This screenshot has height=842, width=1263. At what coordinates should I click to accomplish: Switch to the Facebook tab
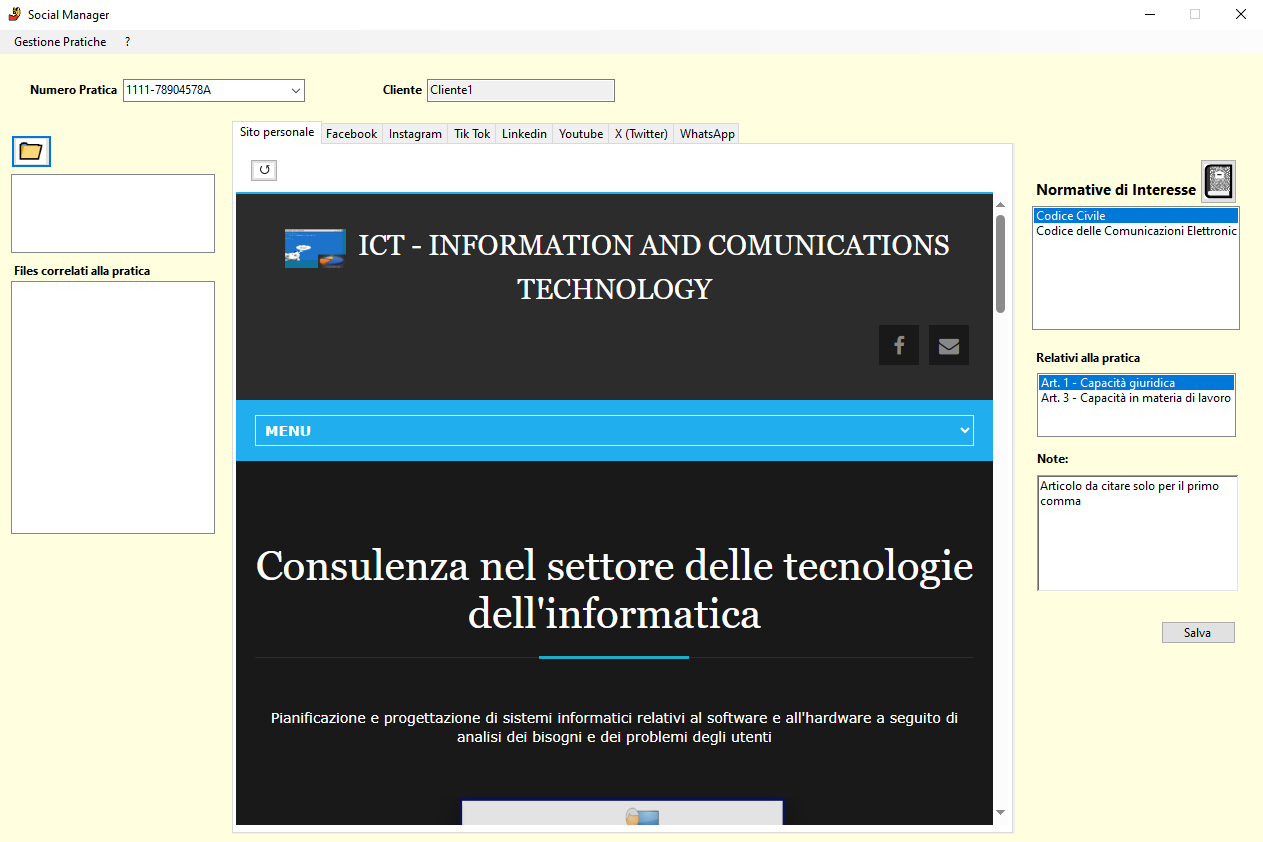click(x=352, y=134)
